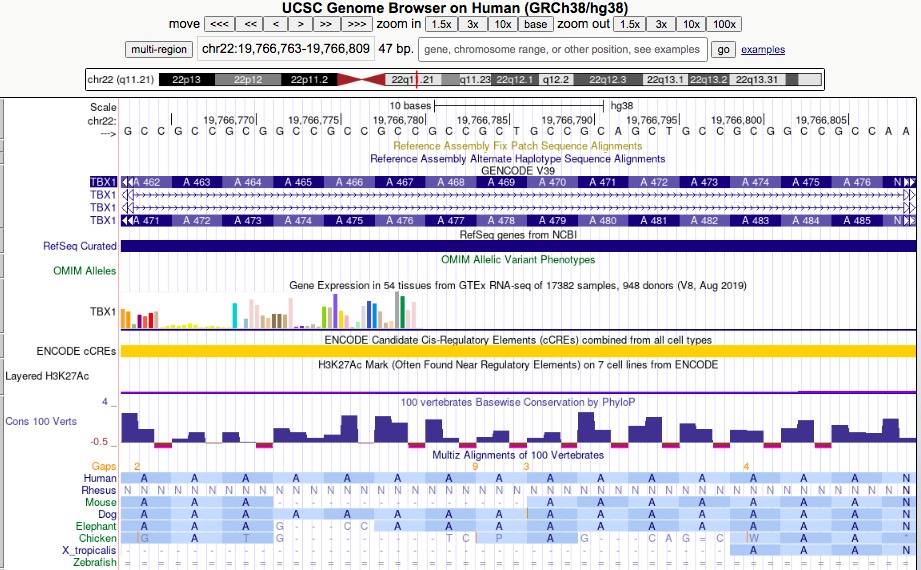Click Dog species row label
Viewport: 921px width, 570px height.
[x=107, y=515]
